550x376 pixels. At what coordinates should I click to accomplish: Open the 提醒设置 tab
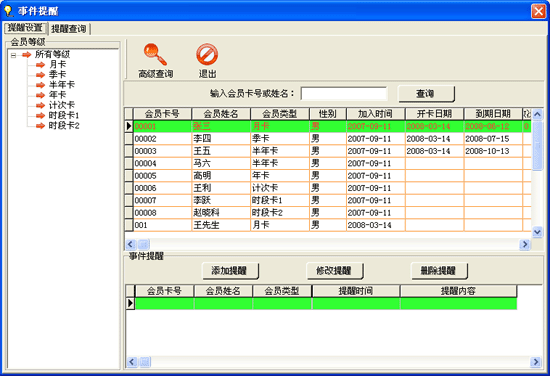click(25, 28)
